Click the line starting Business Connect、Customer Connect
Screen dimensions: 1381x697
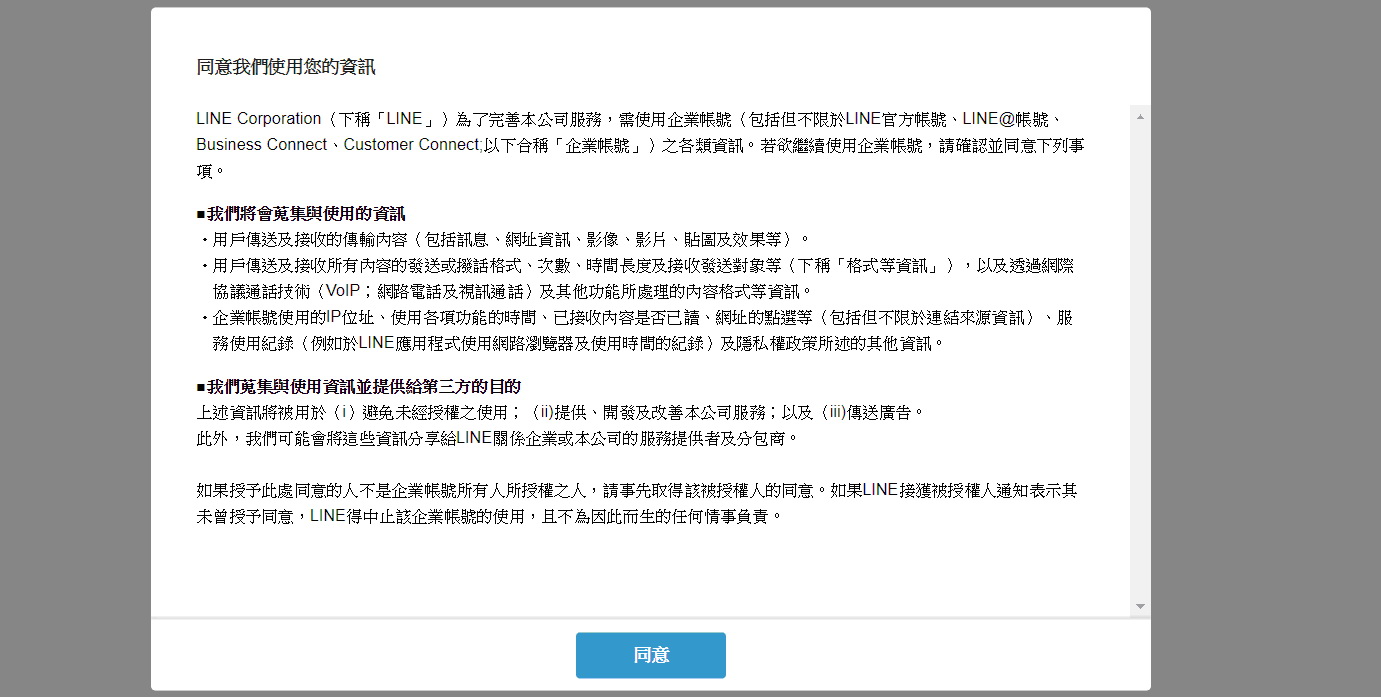[x=641, y=145]
